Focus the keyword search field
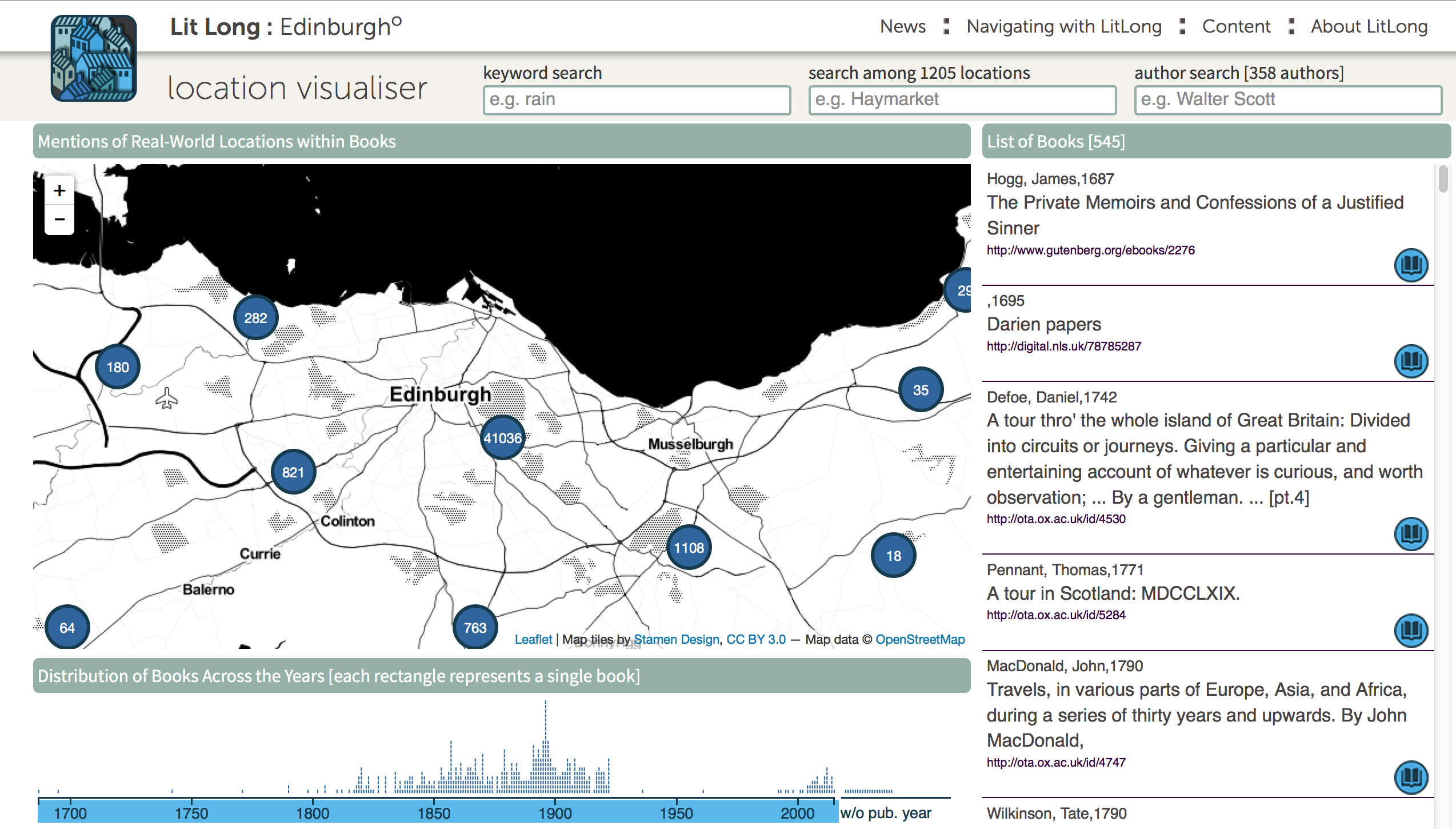The width and height of the screenshot is (1456, 829). pyautogui.click(x=637, y=100)
